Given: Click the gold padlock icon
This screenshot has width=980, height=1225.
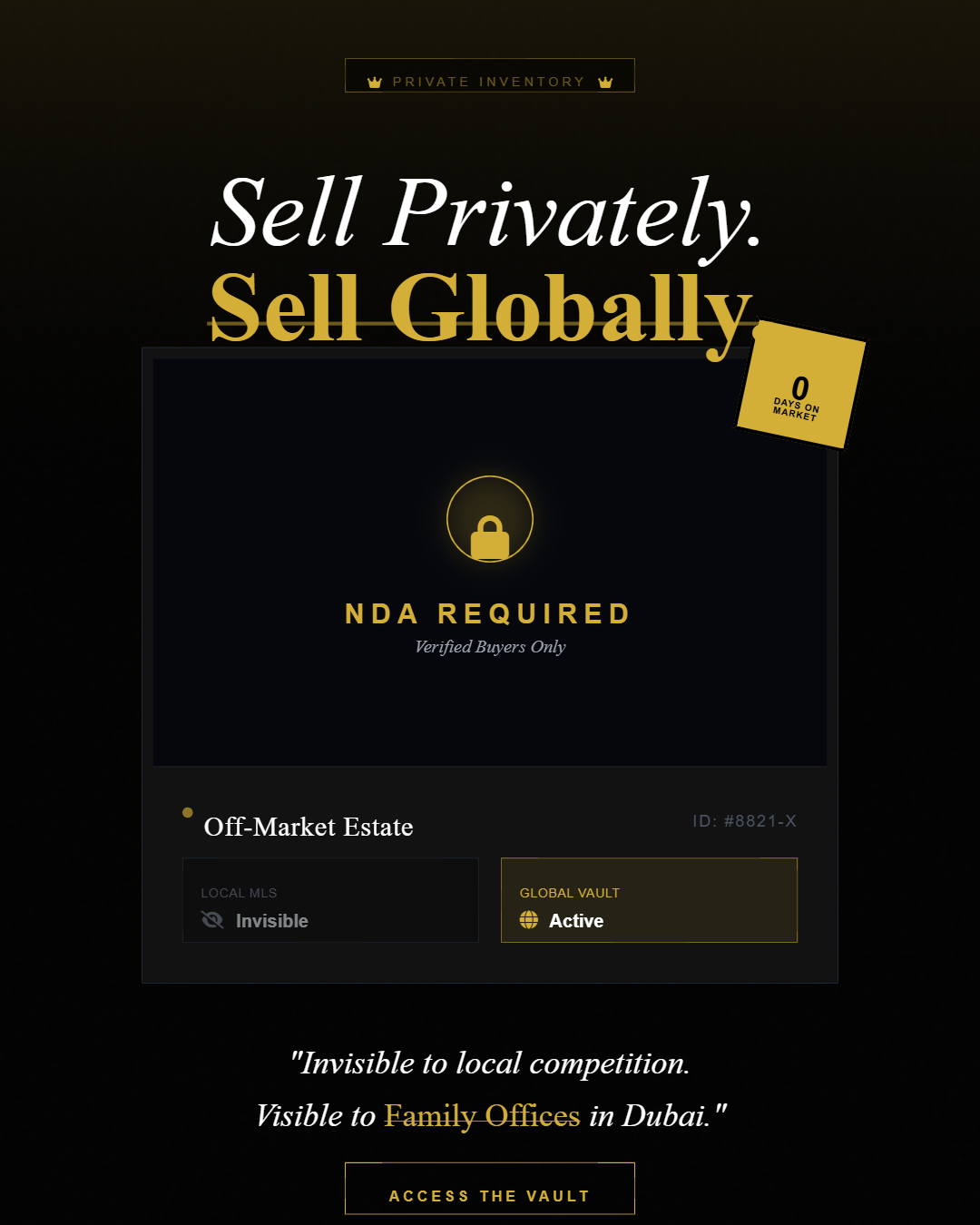Looking at the screenshot, I should pyautogui.click(x=490, y=537).
